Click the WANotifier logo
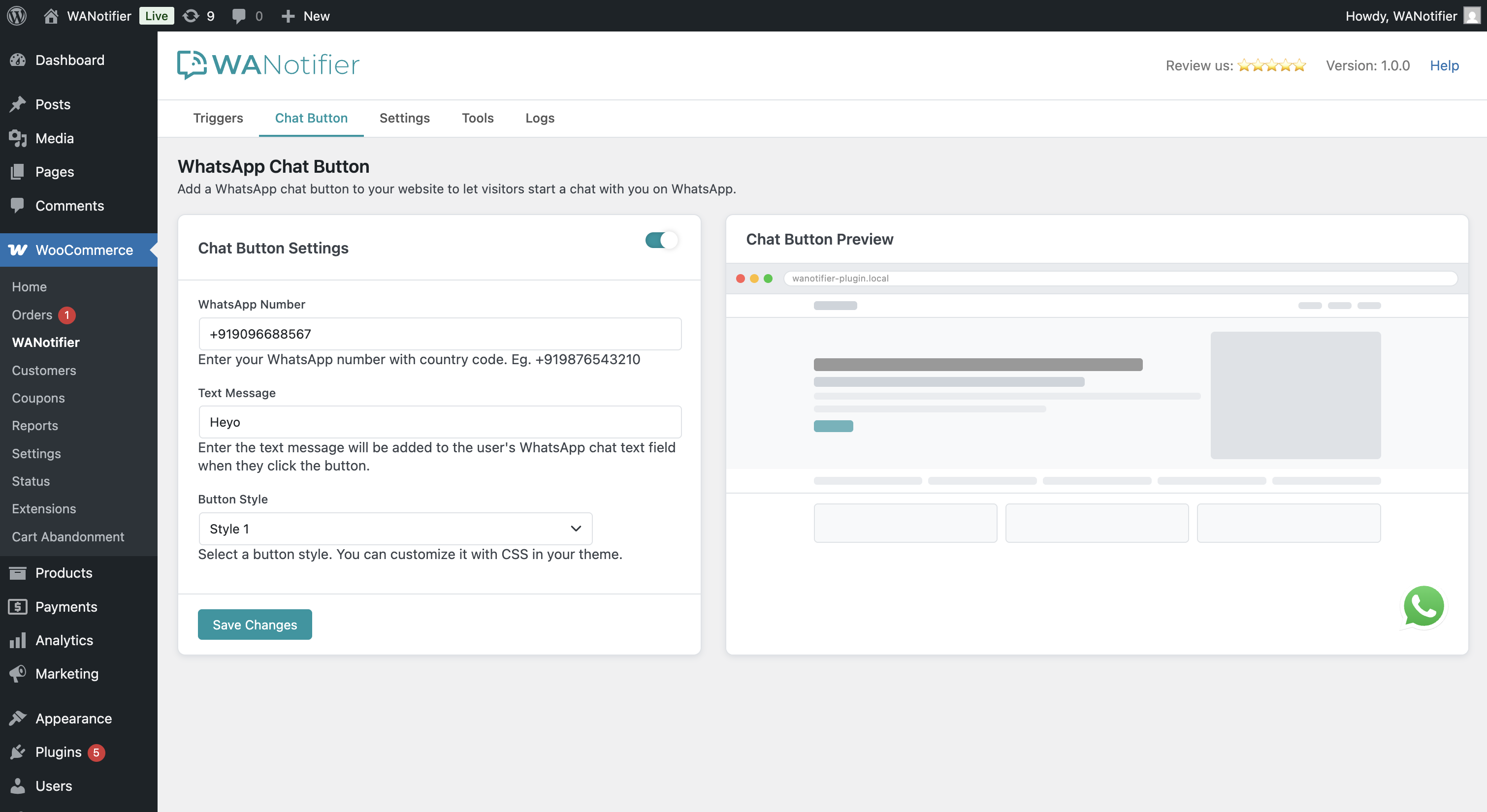The image size is (1487, 812). point(268,64)
